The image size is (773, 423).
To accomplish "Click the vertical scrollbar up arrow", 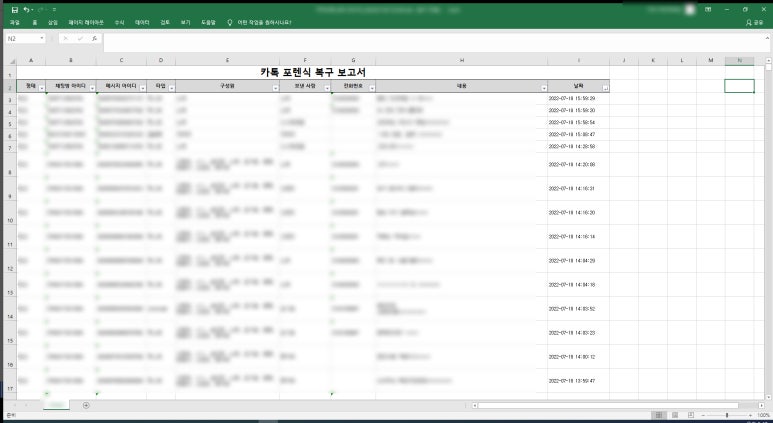I will (768, 61).
